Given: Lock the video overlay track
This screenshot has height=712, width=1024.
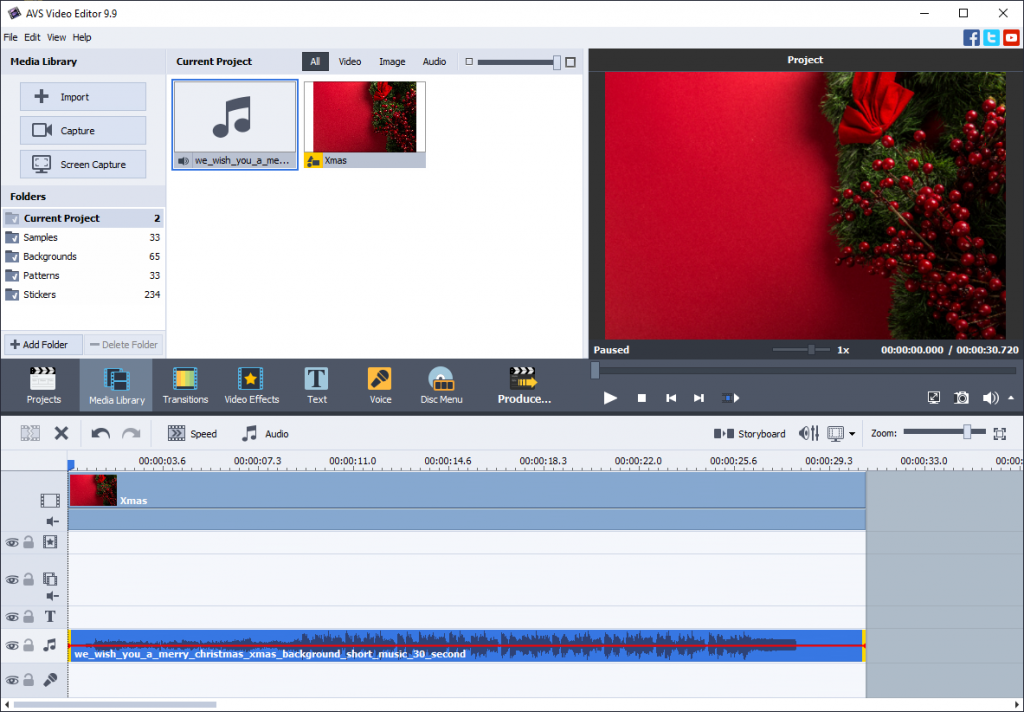Looking at the screenshot, I should pyautogui.click(x=29, y=579).
